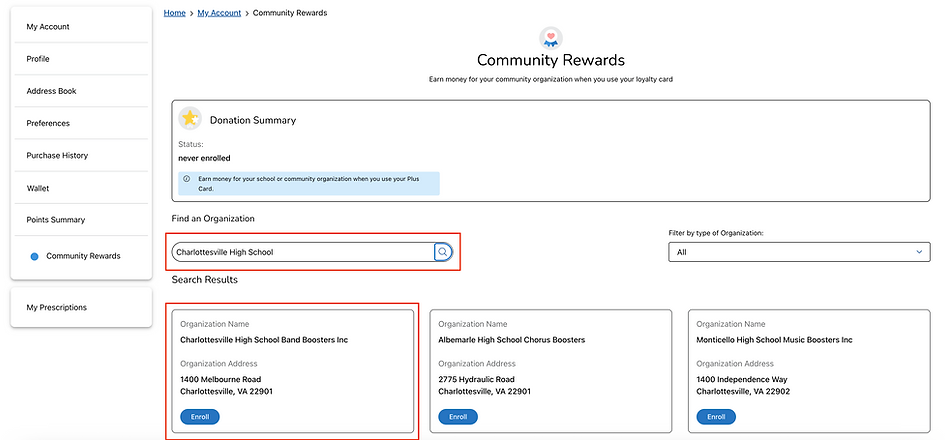Click the Community Rewards ribbon badge icon

(x=550, y=38)
